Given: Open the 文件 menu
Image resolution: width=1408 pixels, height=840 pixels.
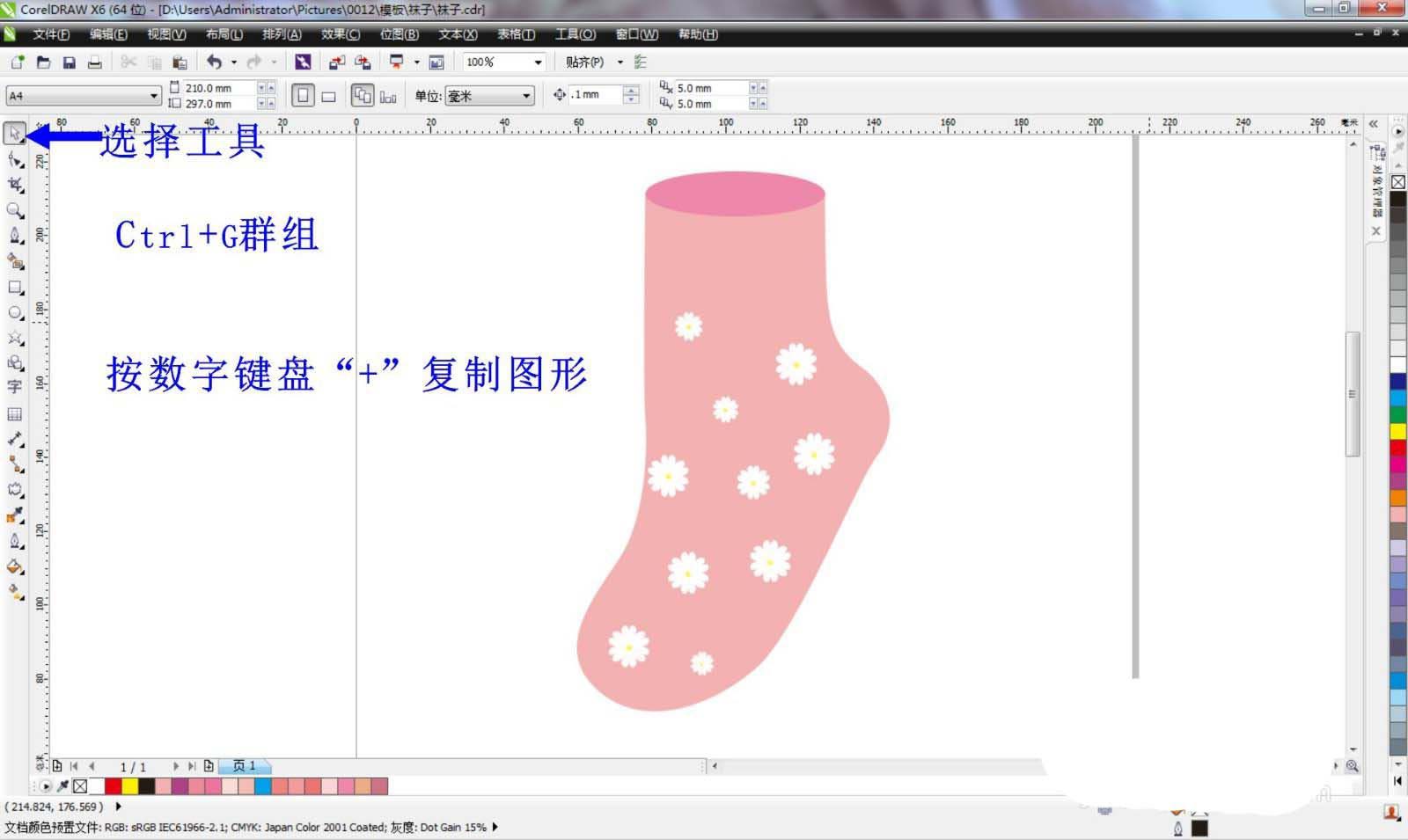Looking at the screenshot, I should [x=48, y=34].
